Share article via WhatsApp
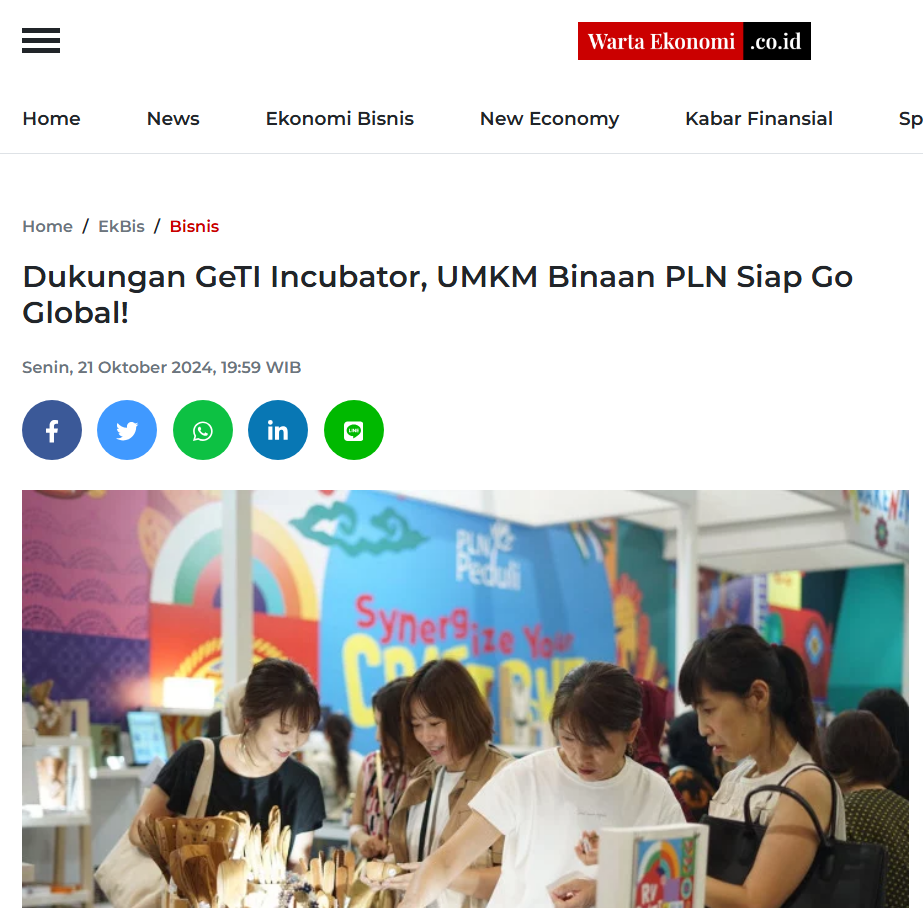923x908 pixels. [x=202, y=430]
